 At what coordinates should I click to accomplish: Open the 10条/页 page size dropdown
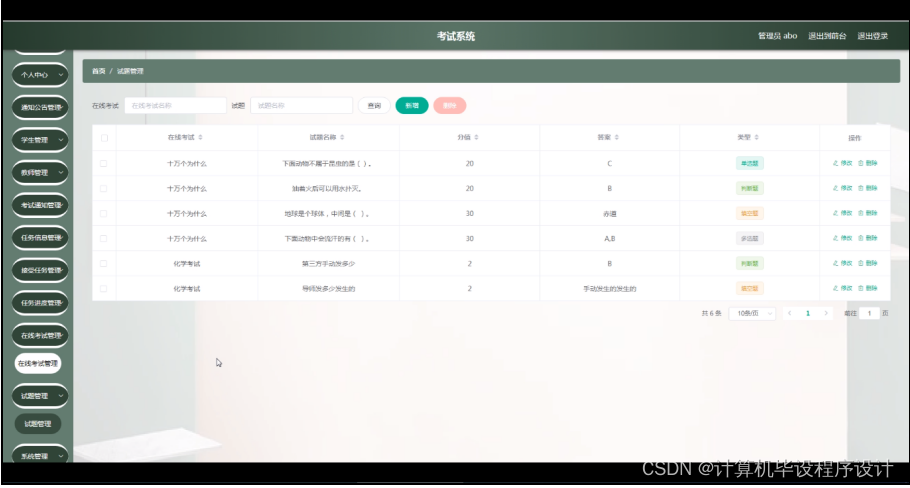pos(752,313)
